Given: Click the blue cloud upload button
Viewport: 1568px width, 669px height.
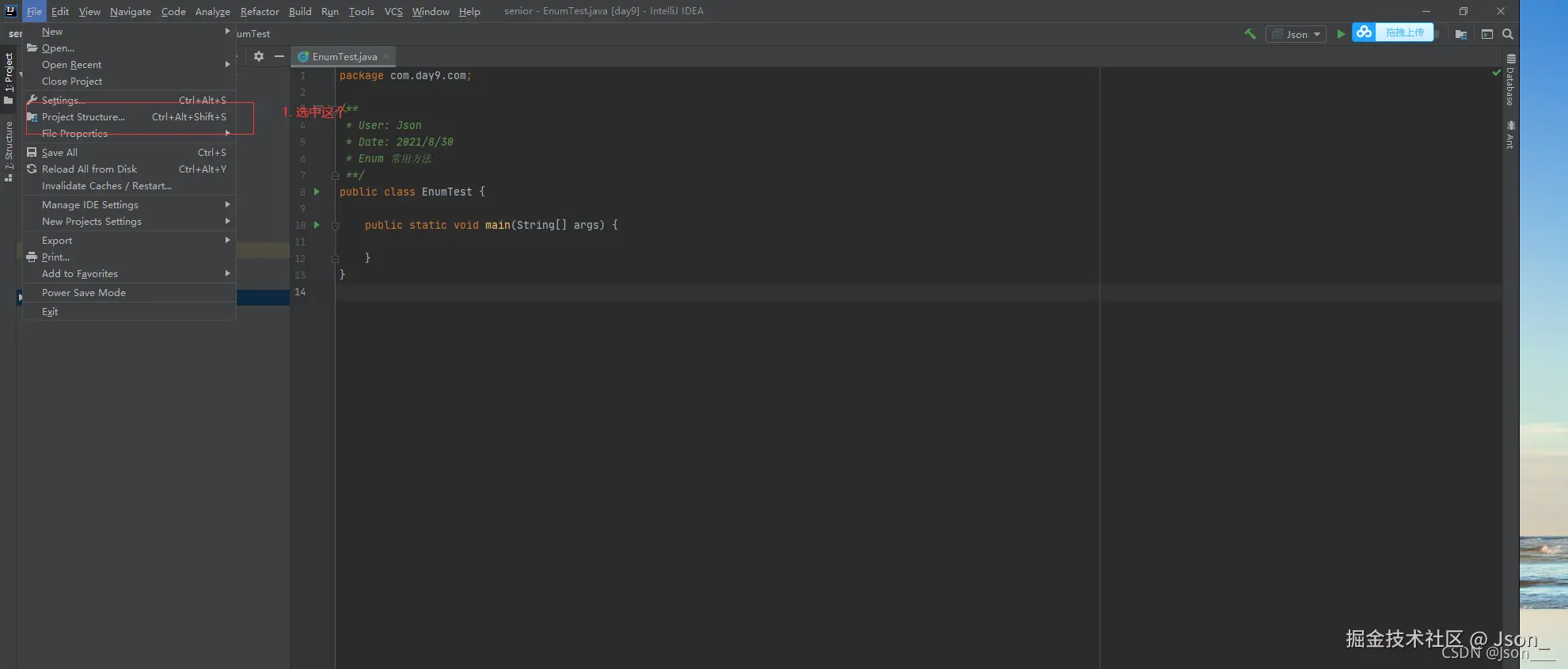Looking at the screenshot, I should point(1393,32).
